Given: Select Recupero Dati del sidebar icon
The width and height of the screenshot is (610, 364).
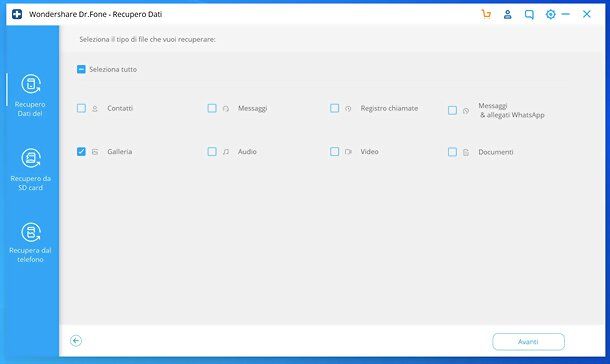Looking at the screenshot, I should [31, 84].
